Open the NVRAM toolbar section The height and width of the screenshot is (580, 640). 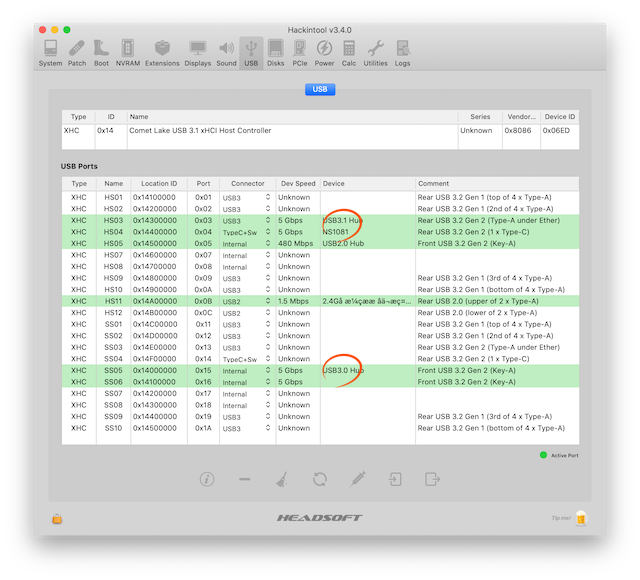[x=128, y=53]
